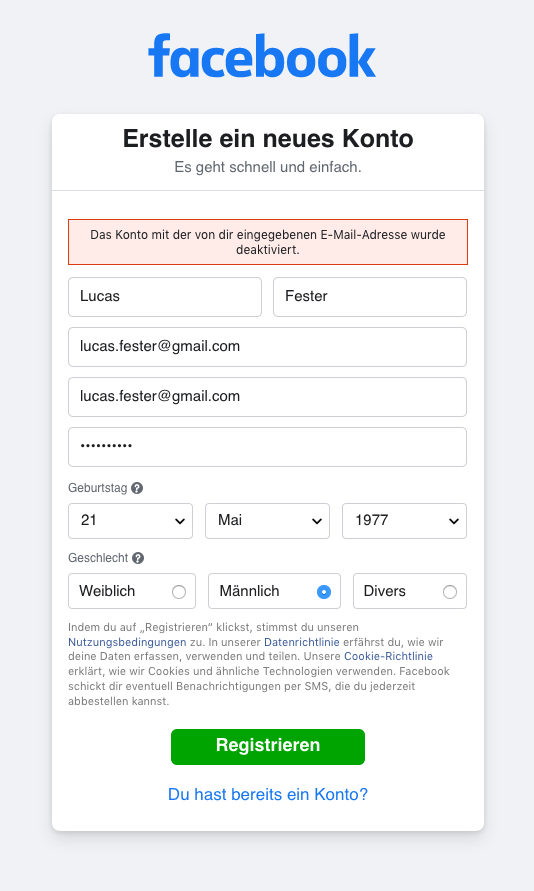The height and width of the screenshot is (891, 534).
Task: Click into the password field
Action: click(x=268, y=447)
